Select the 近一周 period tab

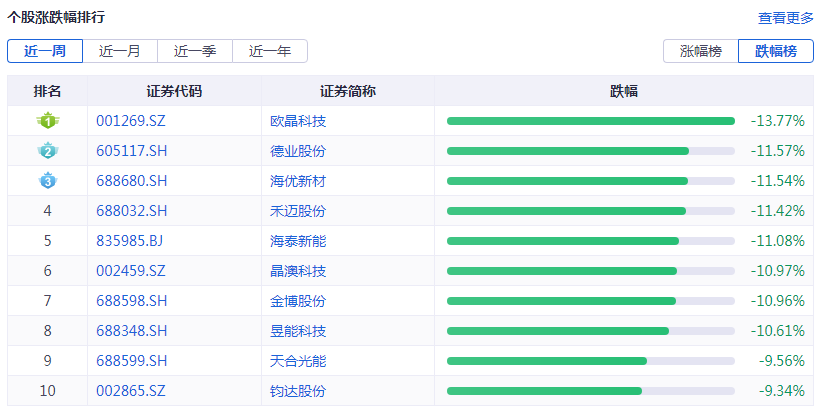(x=45, y=51)
